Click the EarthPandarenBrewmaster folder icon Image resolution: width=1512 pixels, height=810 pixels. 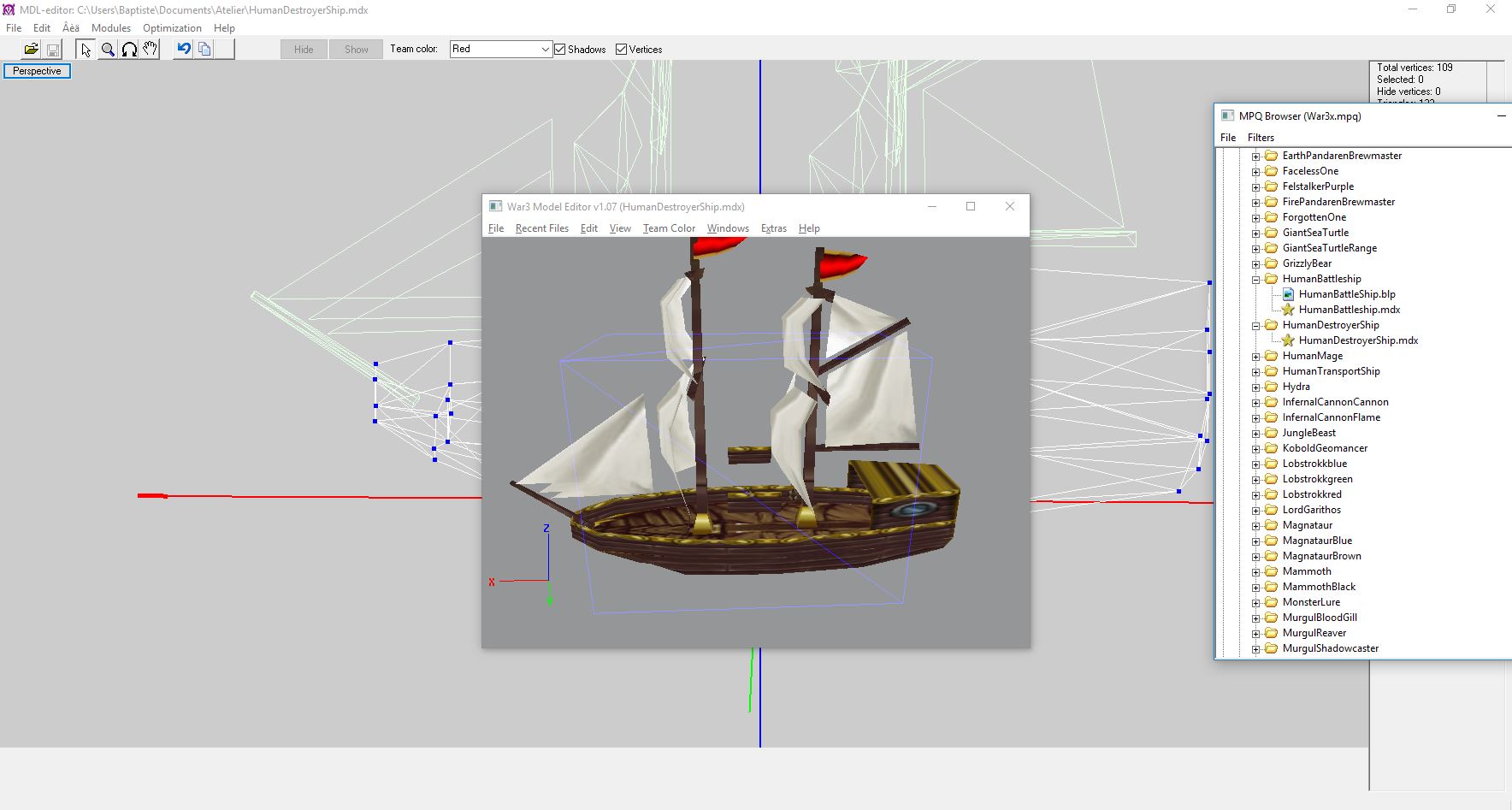(1272, 156)
